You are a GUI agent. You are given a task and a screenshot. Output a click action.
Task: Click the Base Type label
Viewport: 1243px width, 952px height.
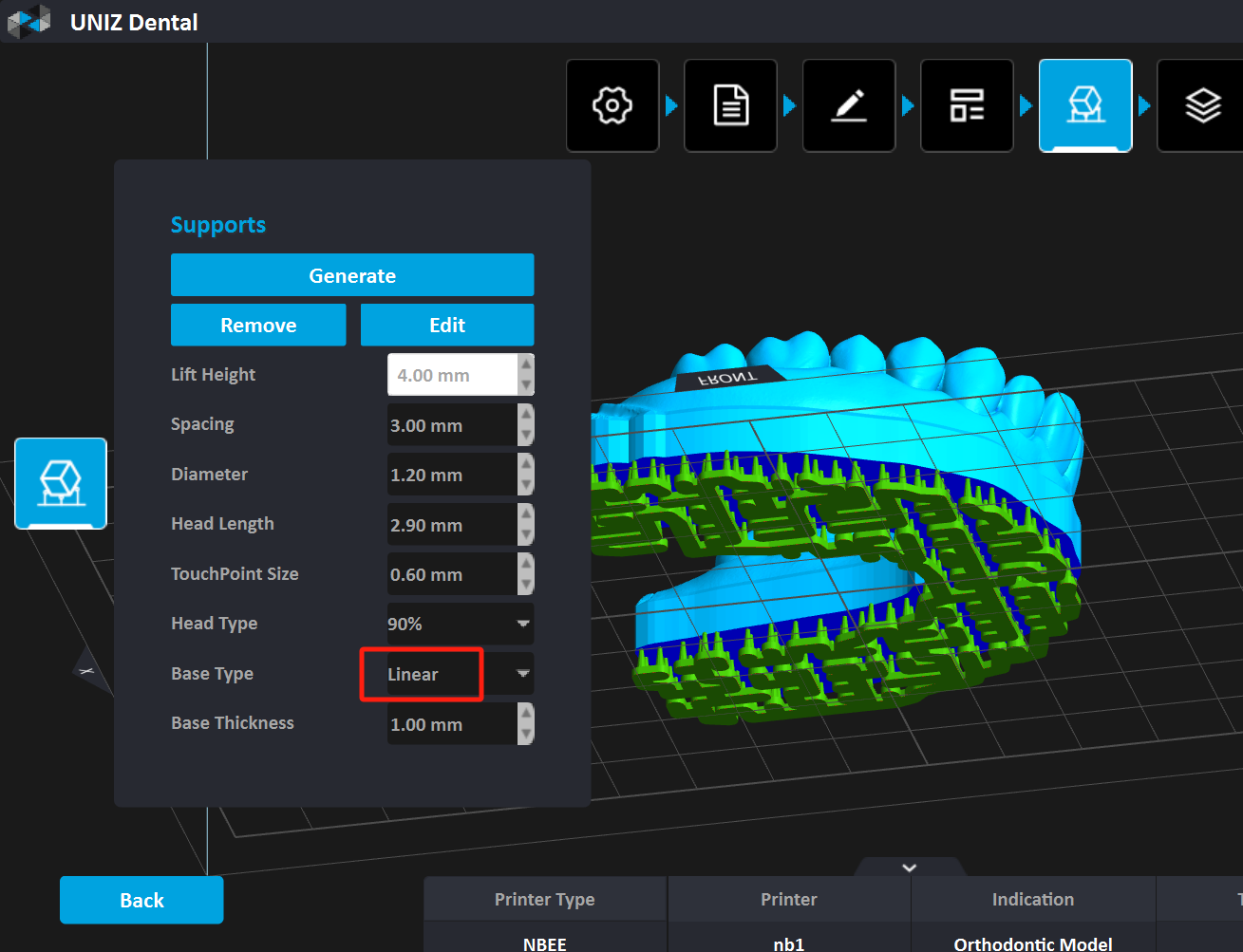click(x=212, y=673)
